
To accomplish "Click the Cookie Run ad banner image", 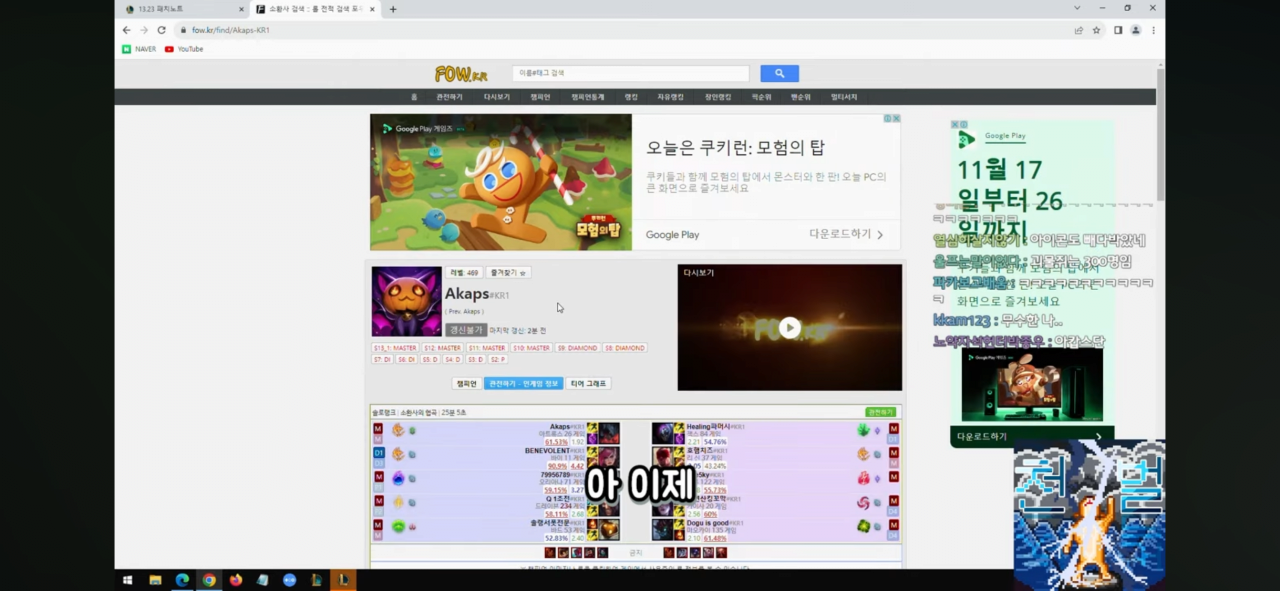I will (501, 182).
